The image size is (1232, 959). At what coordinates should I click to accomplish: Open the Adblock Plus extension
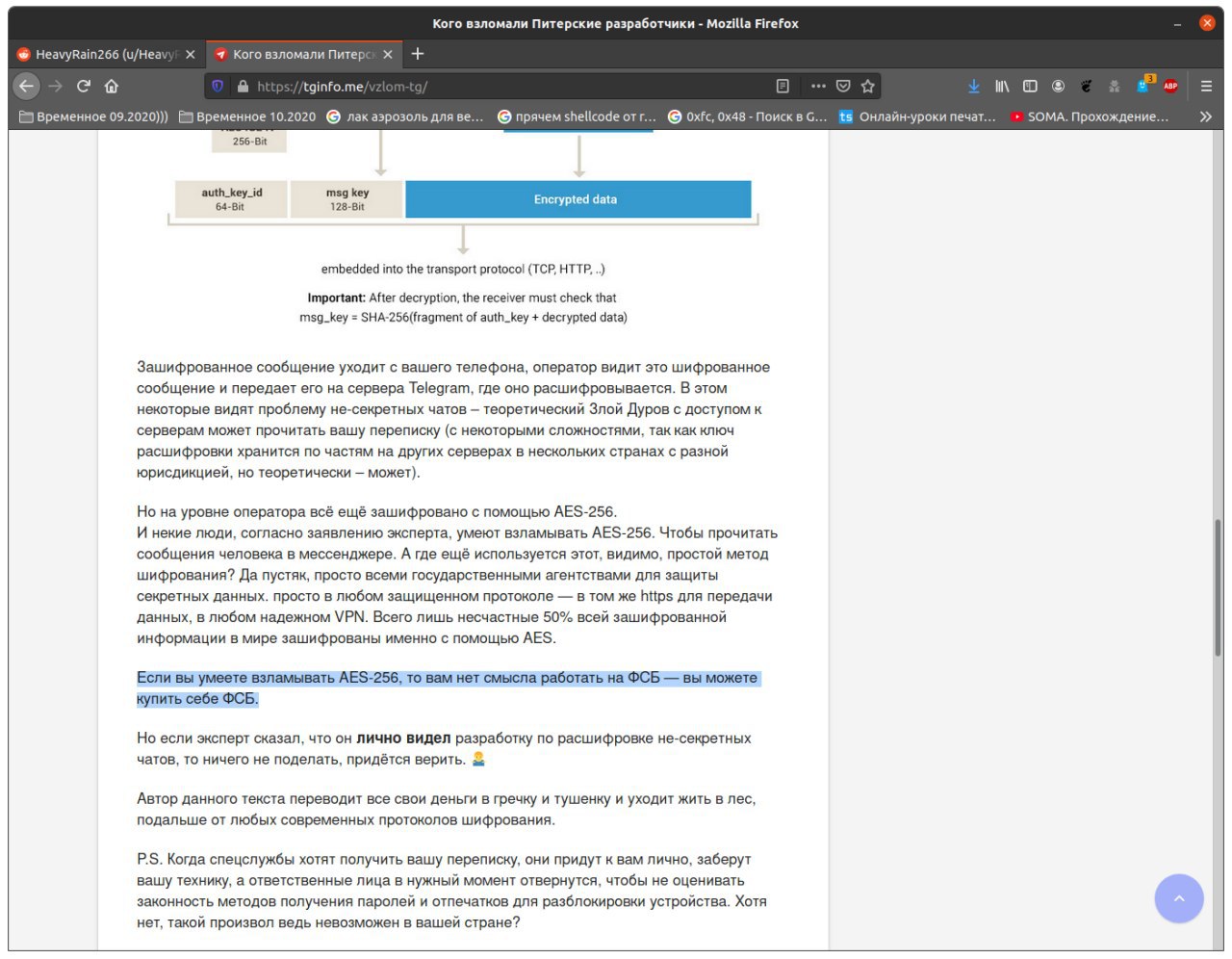pyautogui.click(x=1170, y=86)
